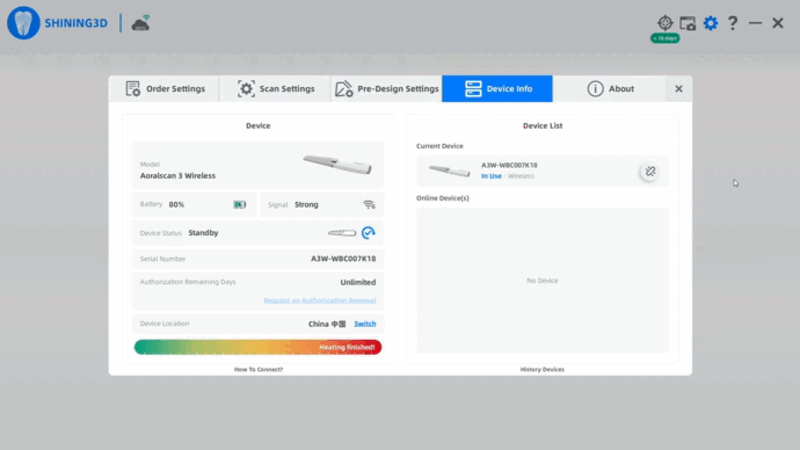Click the scanner status icon beside Standby
The image size is (800, 450).
click(342, 233)
